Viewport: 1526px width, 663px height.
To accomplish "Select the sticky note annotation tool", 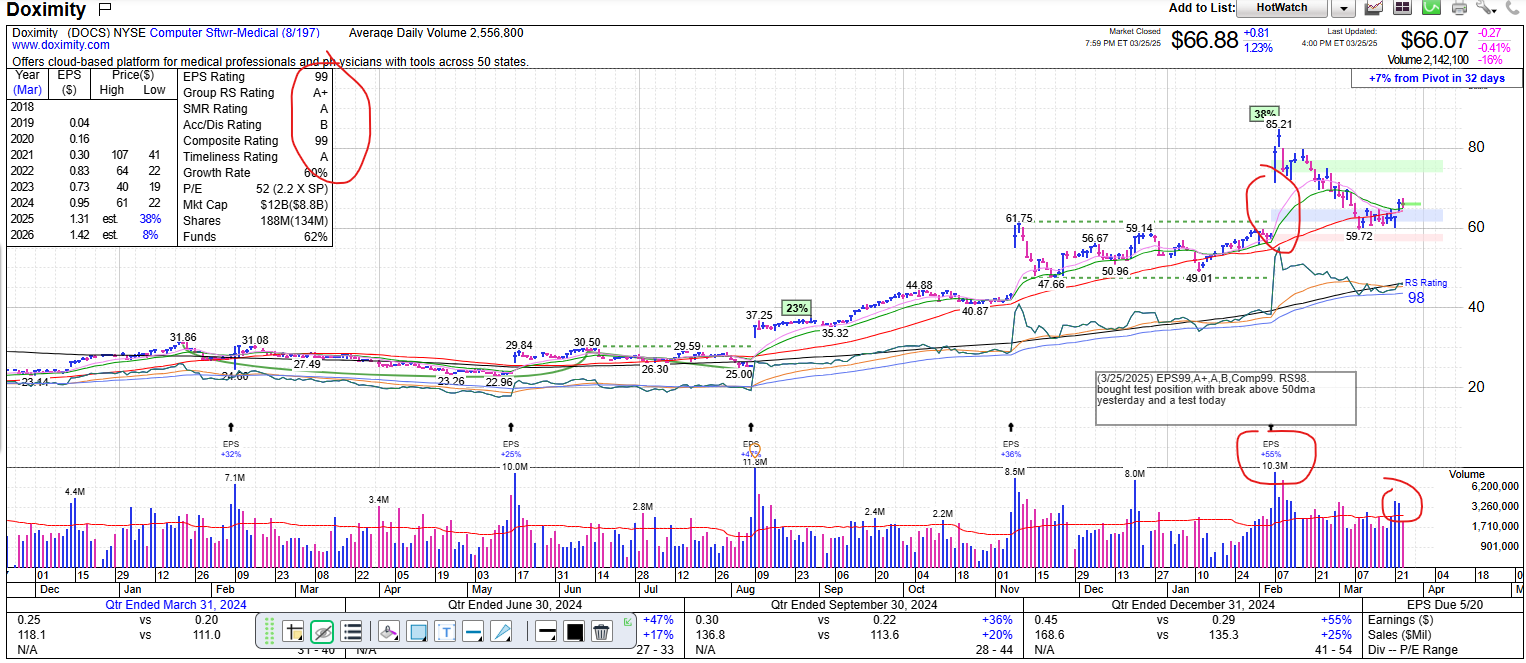I will coord(294,631).
